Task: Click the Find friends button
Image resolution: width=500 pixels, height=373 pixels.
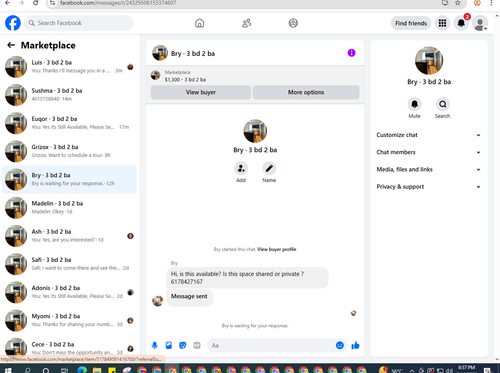Action: (x=411, y=23)
